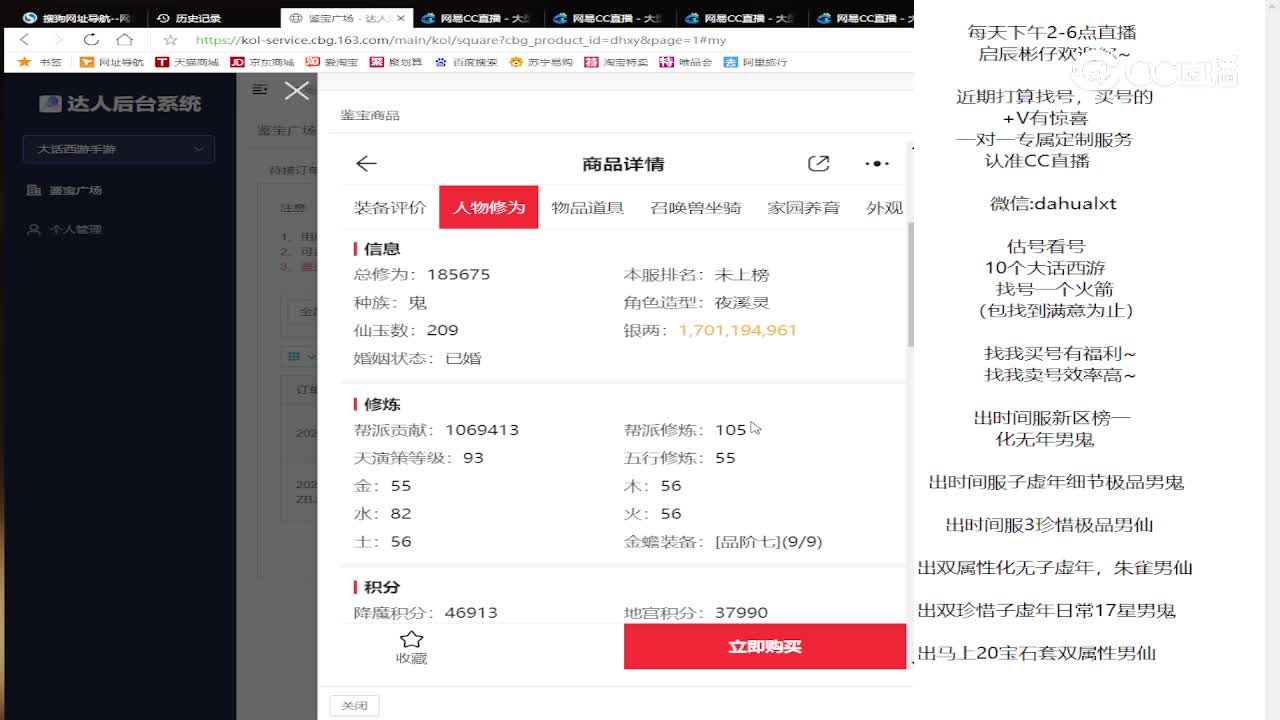
Task: Open the 家园养育 tab
Action: click(804, 207)
